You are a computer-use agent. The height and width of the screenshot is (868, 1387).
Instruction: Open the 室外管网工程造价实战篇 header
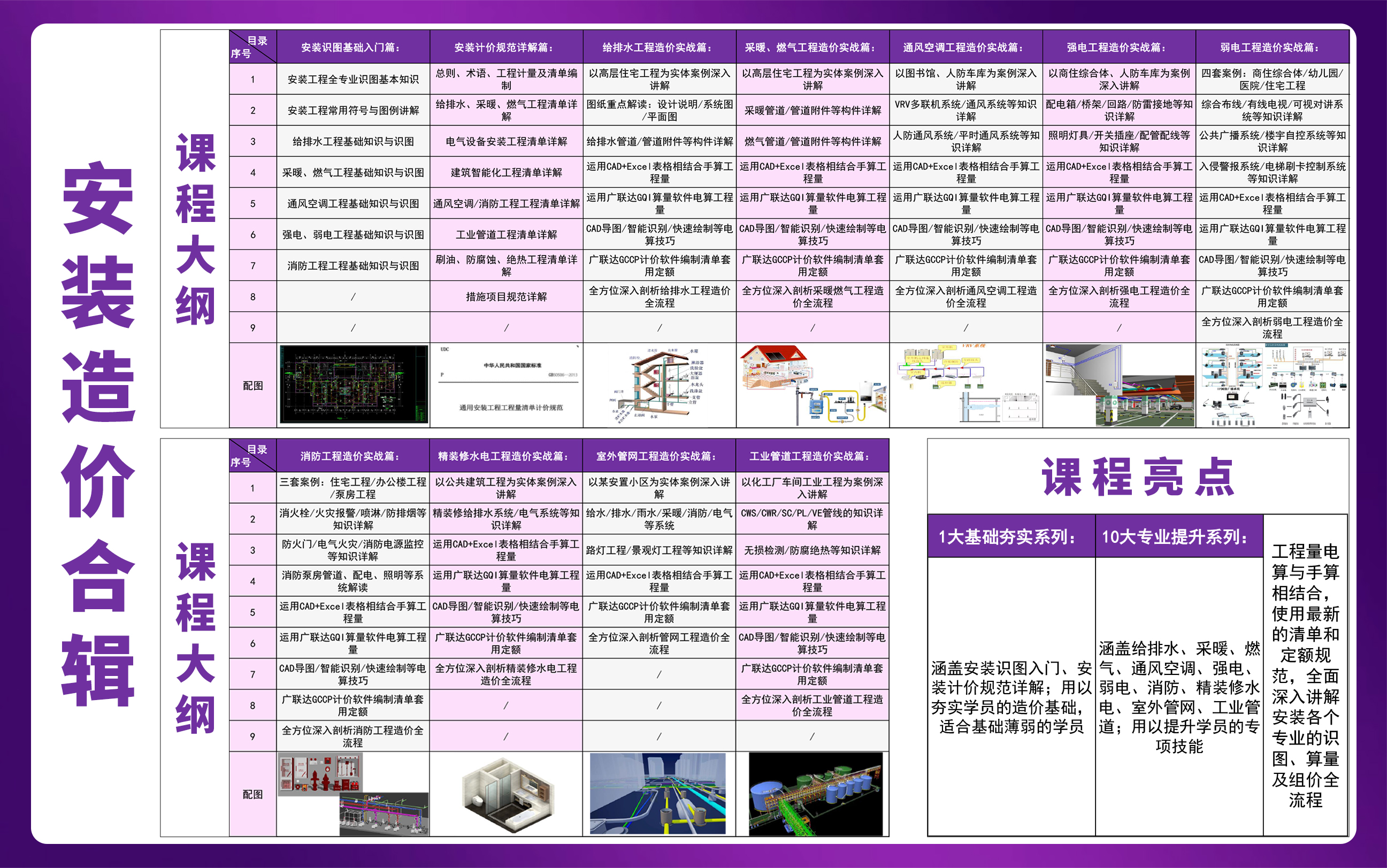(659, 456)
